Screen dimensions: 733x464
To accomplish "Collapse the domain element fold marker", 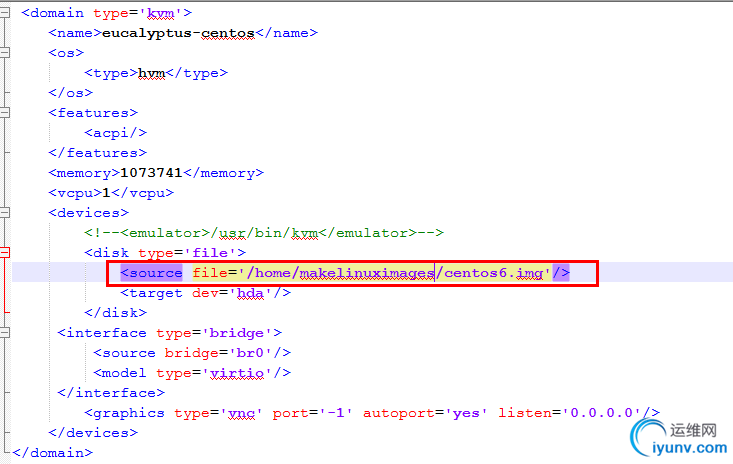I will point(4,13).
